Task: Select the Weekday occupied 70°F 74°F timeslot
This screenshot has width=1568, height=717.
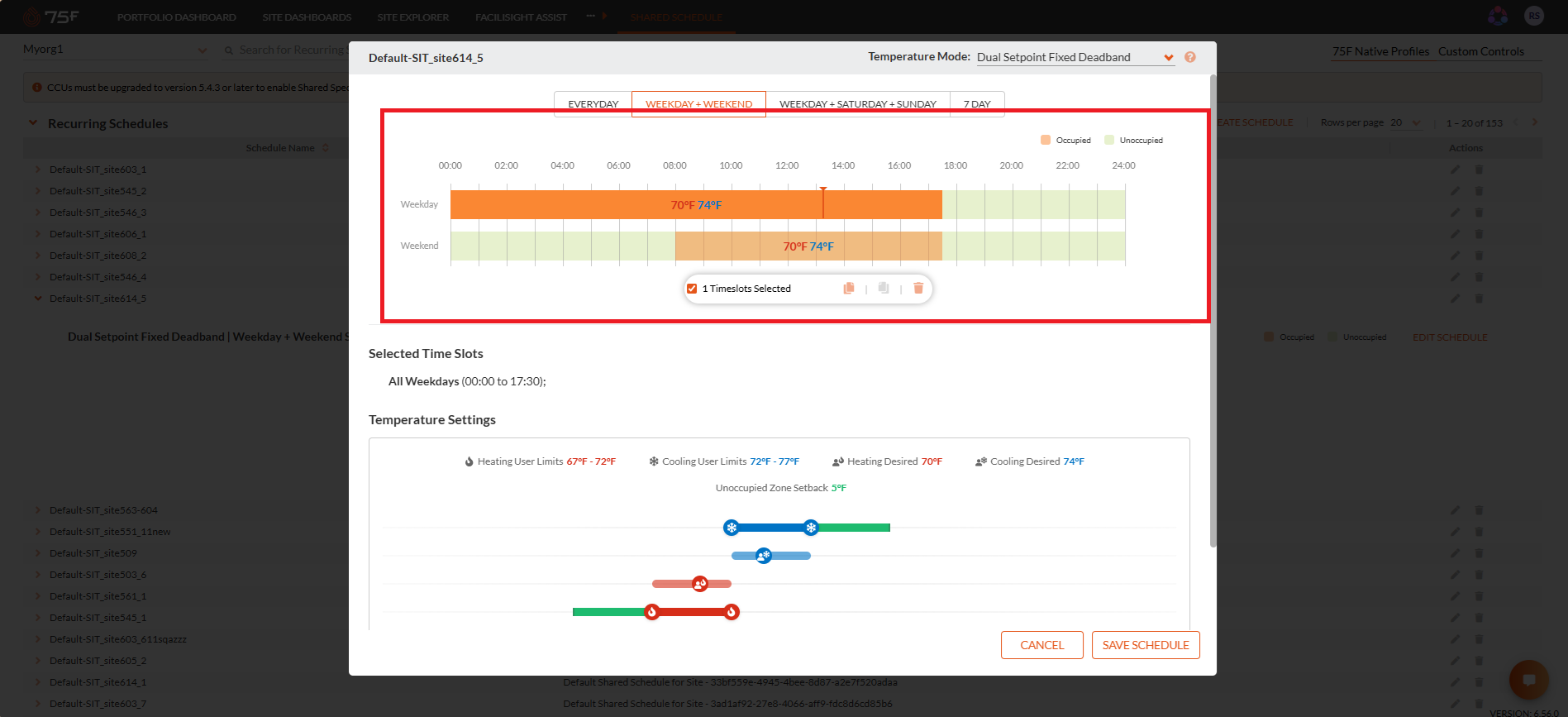Action: [696, 205]
